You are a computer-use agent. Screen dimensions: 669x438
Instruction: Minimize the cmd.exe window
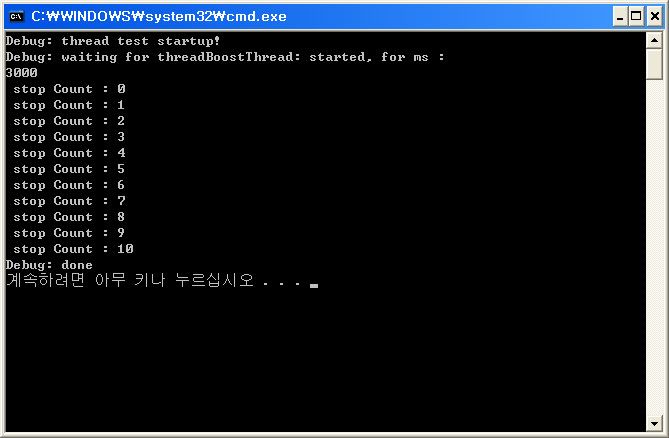click(x=620, y=17)
